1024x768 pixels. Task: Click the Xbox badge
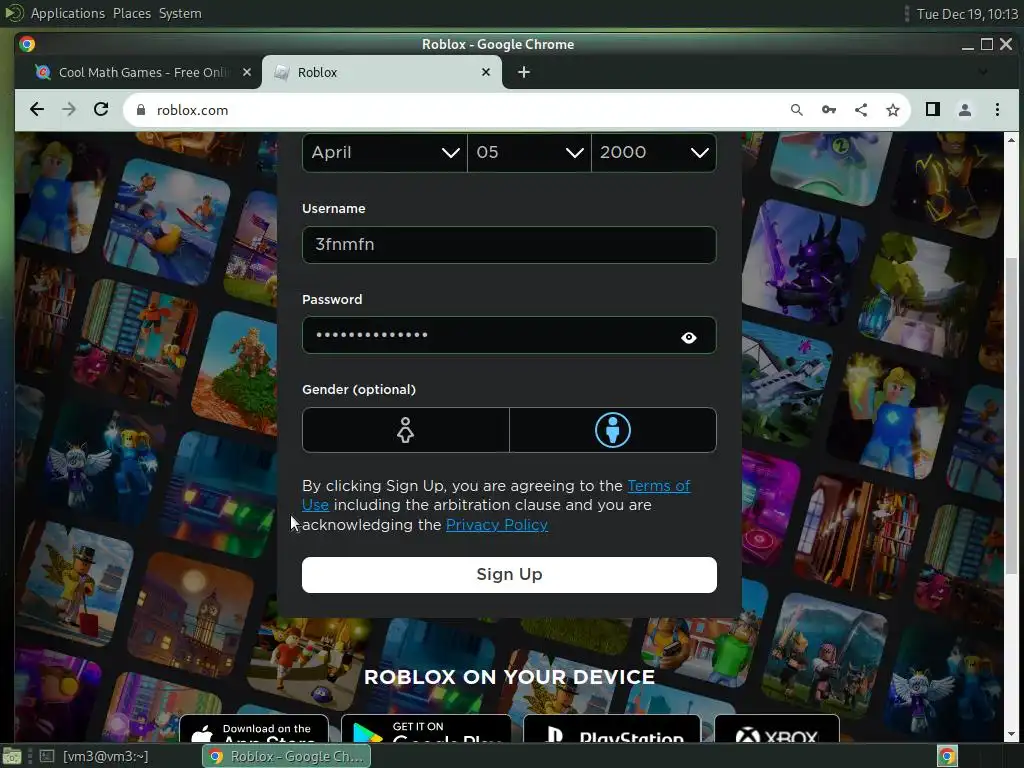tap(776, 729)
